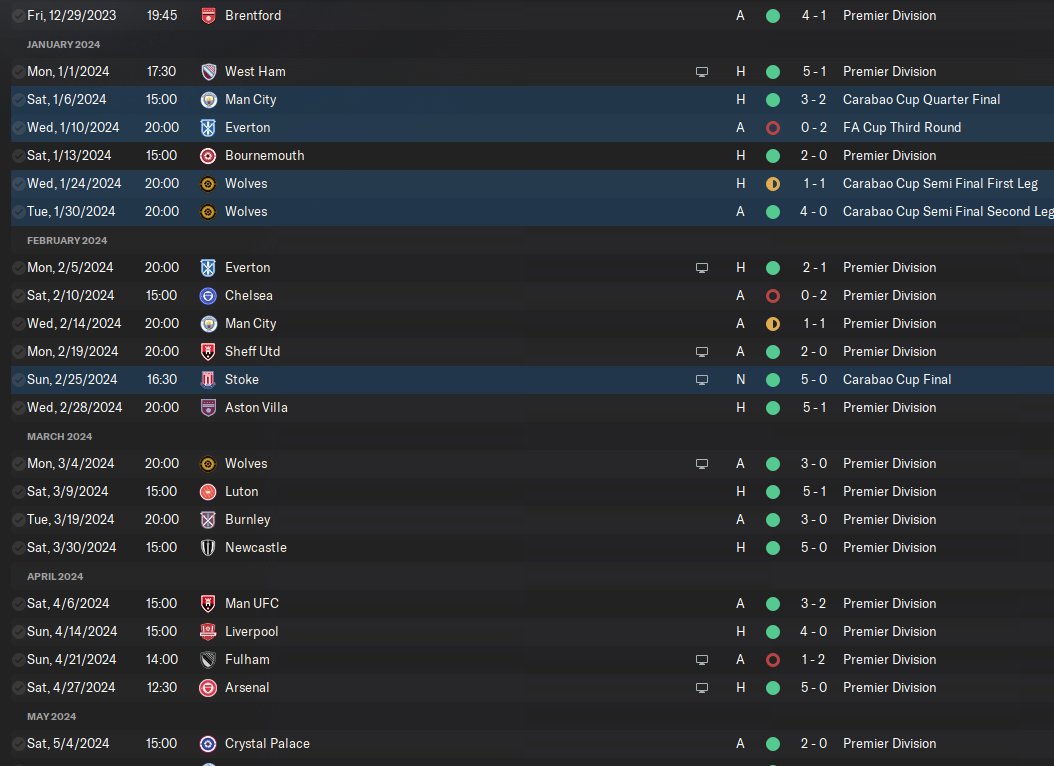The height and width of the screenshot is (766, 1054).
Task: Toggle the check circle beside Sun, 4/14/2024 Liverpool
Action: [x=19, y=632]
